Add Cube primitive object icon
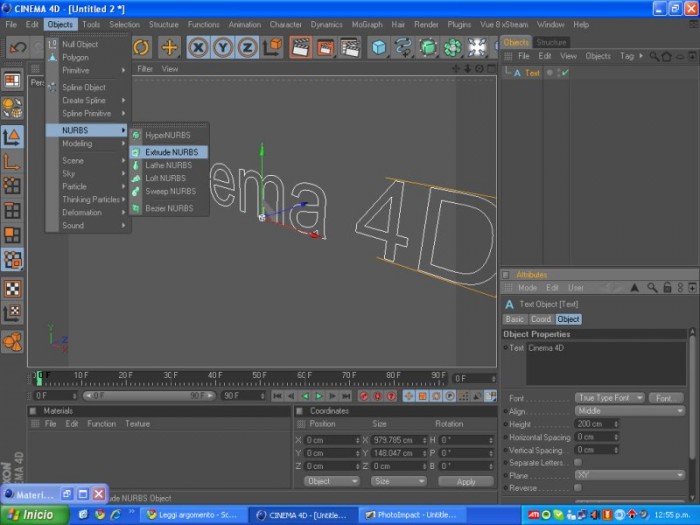700x525 pixels. tap(379, 47)
